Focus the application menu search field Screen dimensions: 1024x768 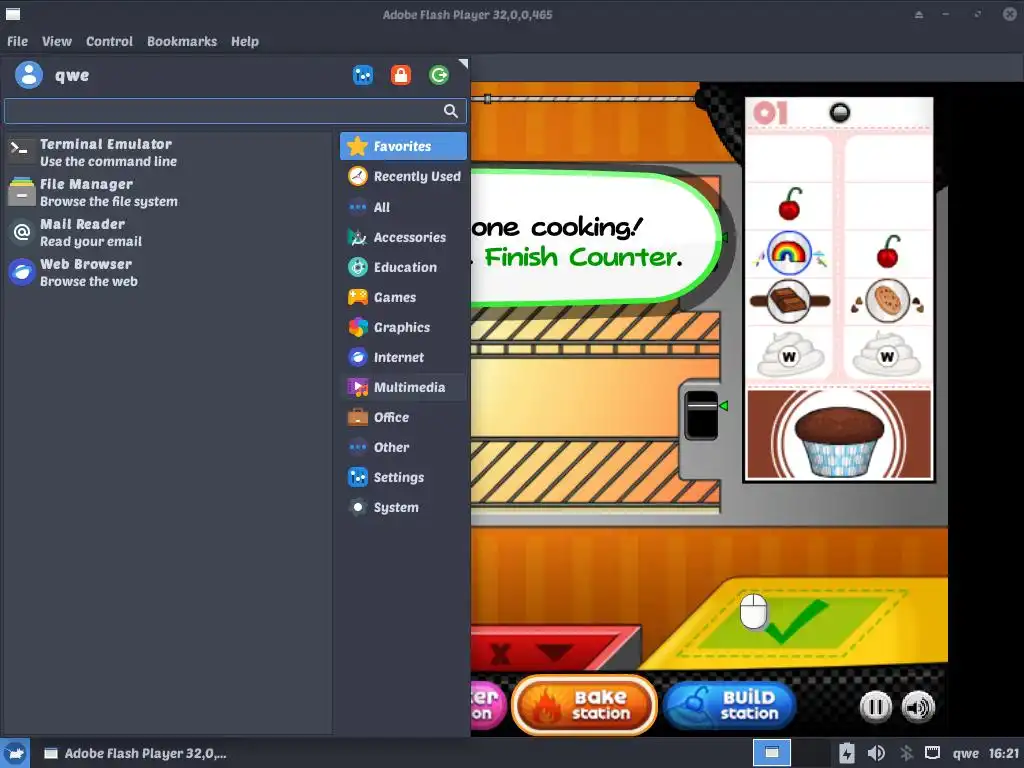pos(235,111)
